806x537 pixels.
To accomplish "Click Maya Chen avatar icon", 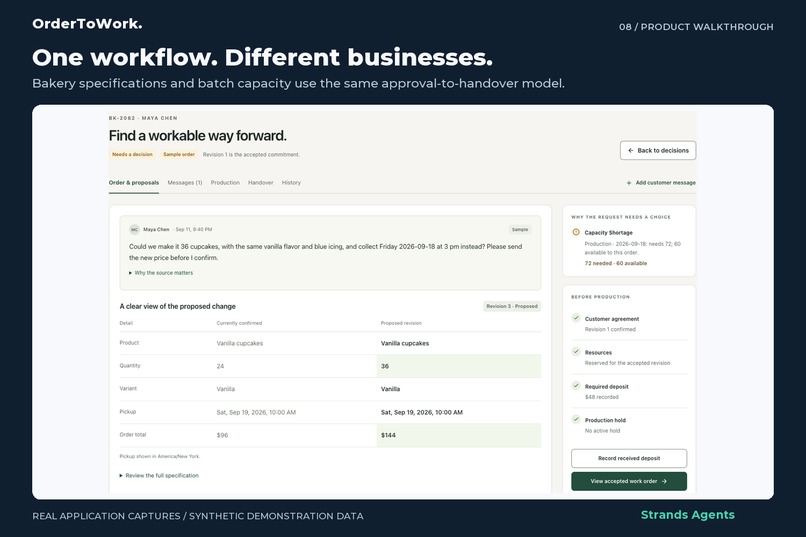I will tap(134, 230).
